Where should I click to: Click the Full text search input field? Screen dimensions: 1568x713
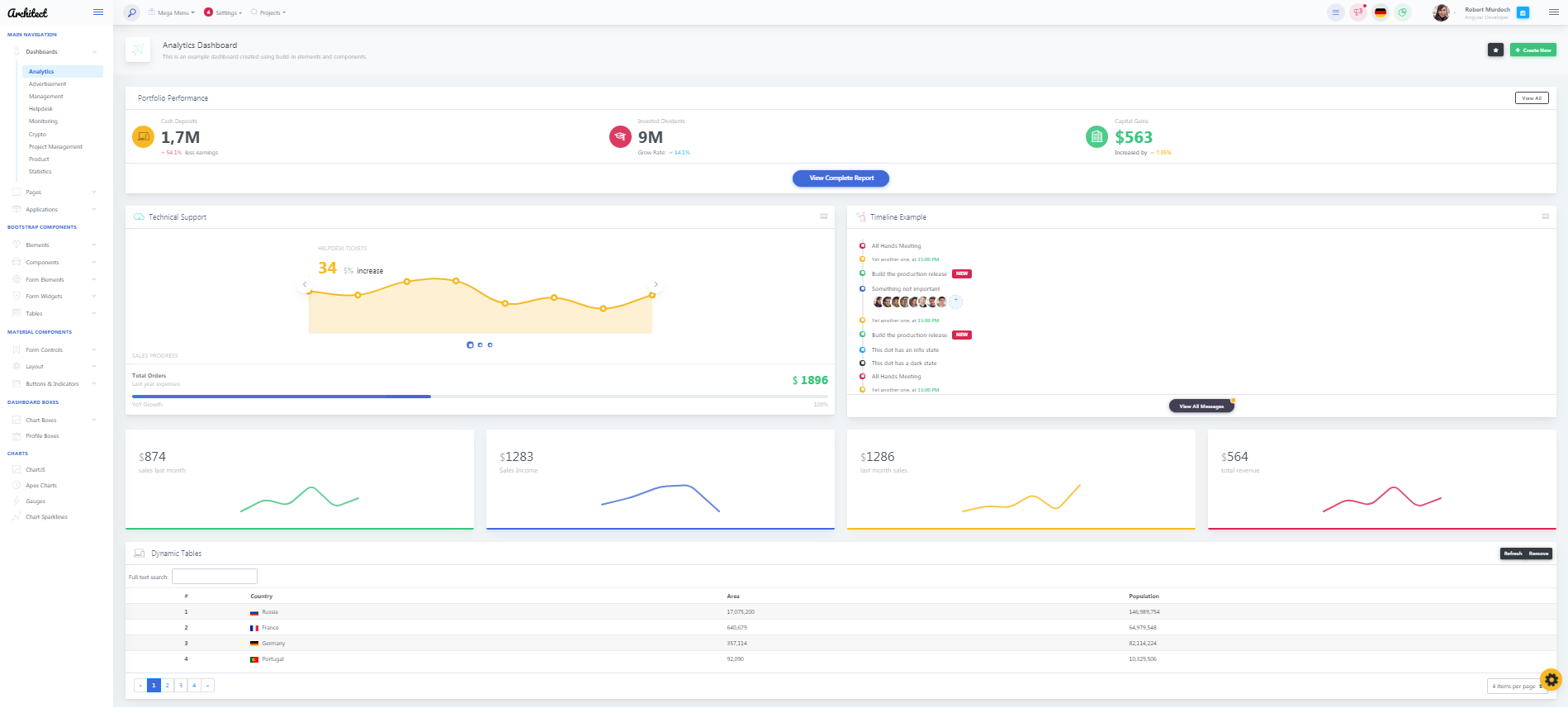tap(215, 577)
